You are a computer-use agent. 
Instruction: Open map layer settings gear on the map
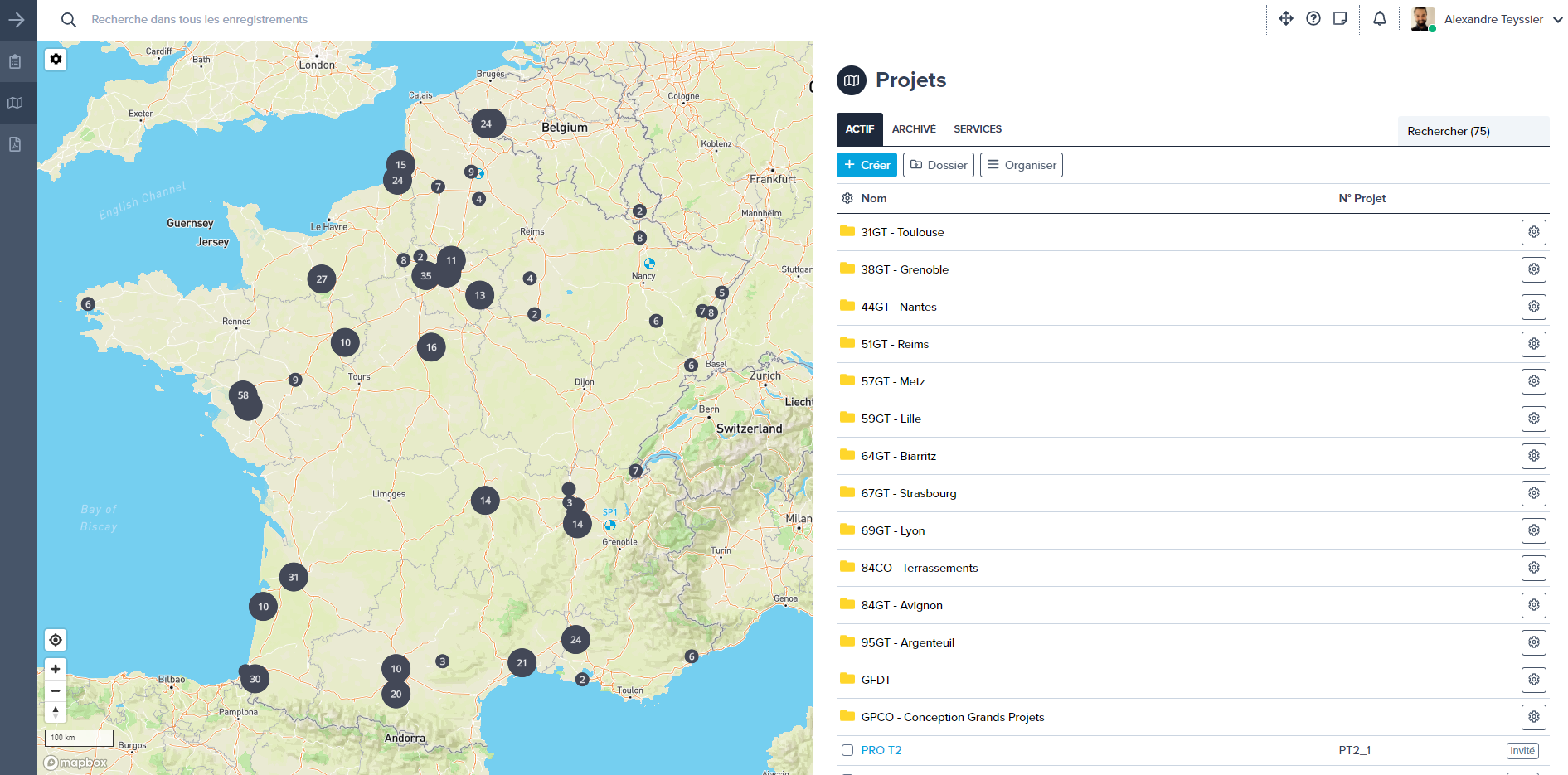point(55,59)
